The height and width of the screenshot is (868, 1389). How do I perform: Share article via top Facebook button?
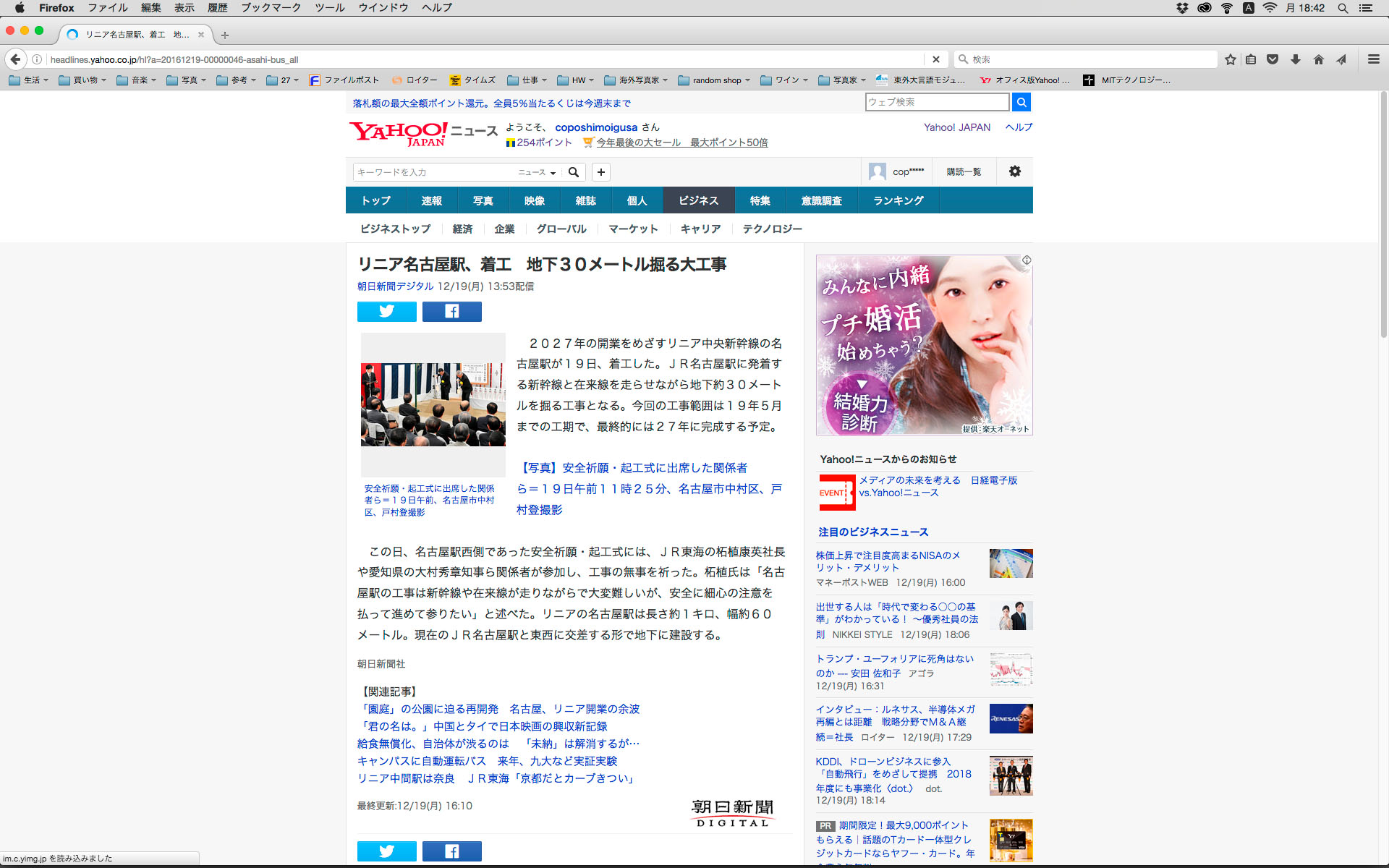[451, 311]
